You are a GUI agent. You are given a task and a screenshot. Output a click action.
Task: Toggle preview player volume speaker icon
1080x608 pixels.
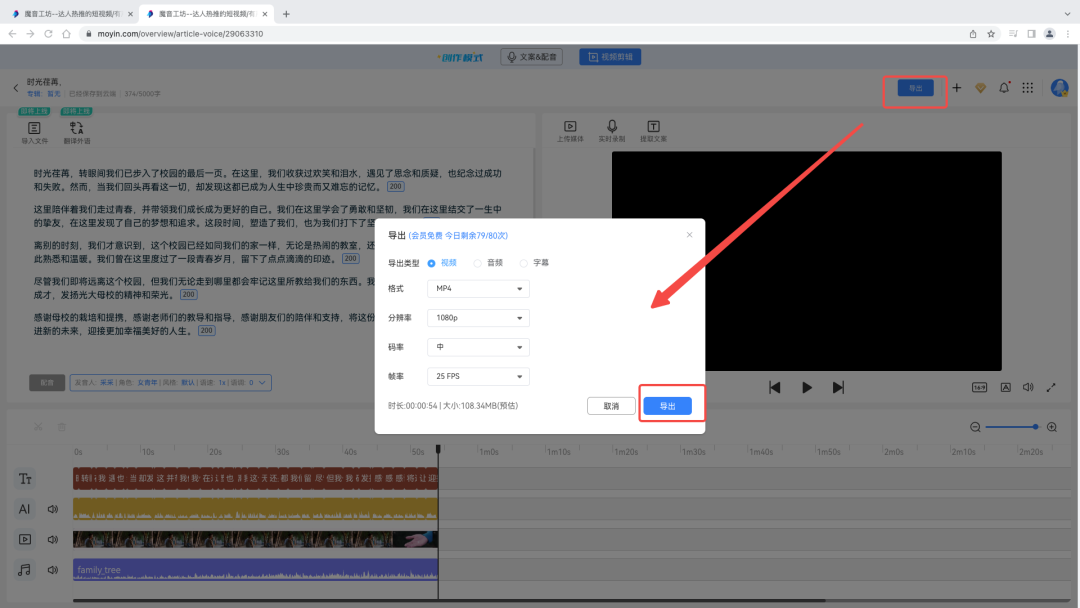[x=1028, y=388]
